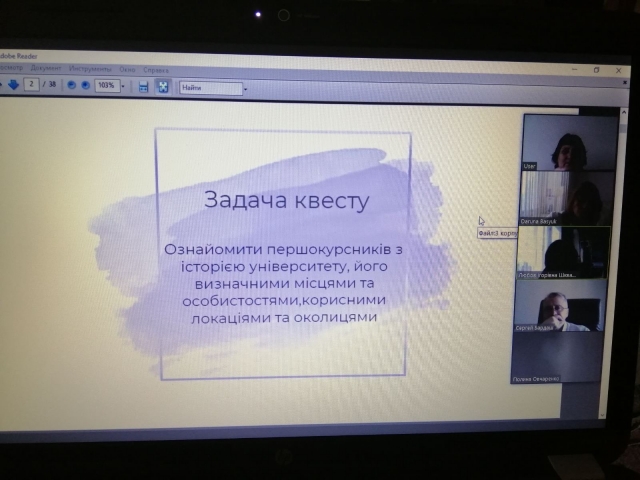
Task: Click the slide heading Задача квесту
Action: tap(287, 200)
